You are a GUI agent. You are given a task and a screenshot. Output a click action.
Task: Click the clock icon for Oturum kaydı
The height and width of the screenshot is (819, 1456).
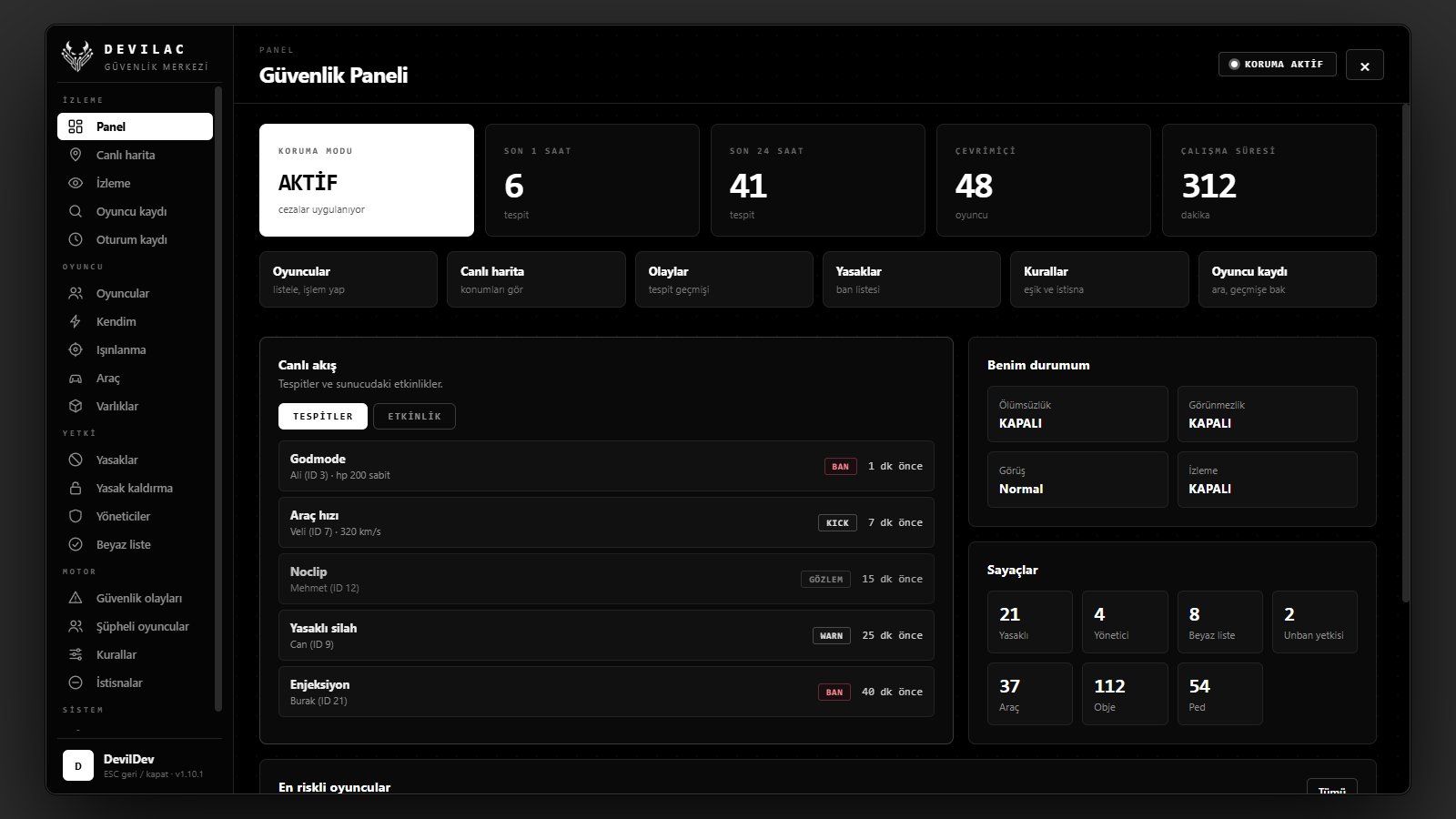(x=76, y=239)
